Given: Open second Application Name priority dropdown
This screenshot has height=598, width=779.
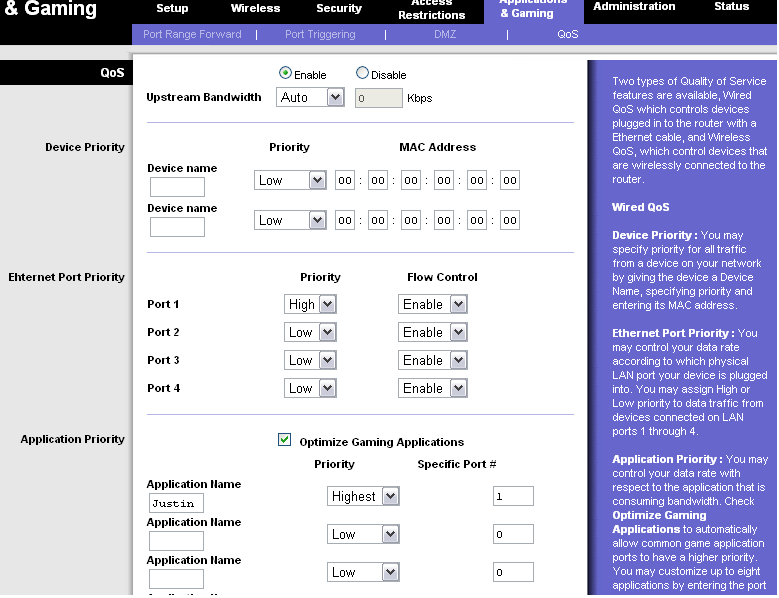Looking at the screenshot, I should click(363, 534).
